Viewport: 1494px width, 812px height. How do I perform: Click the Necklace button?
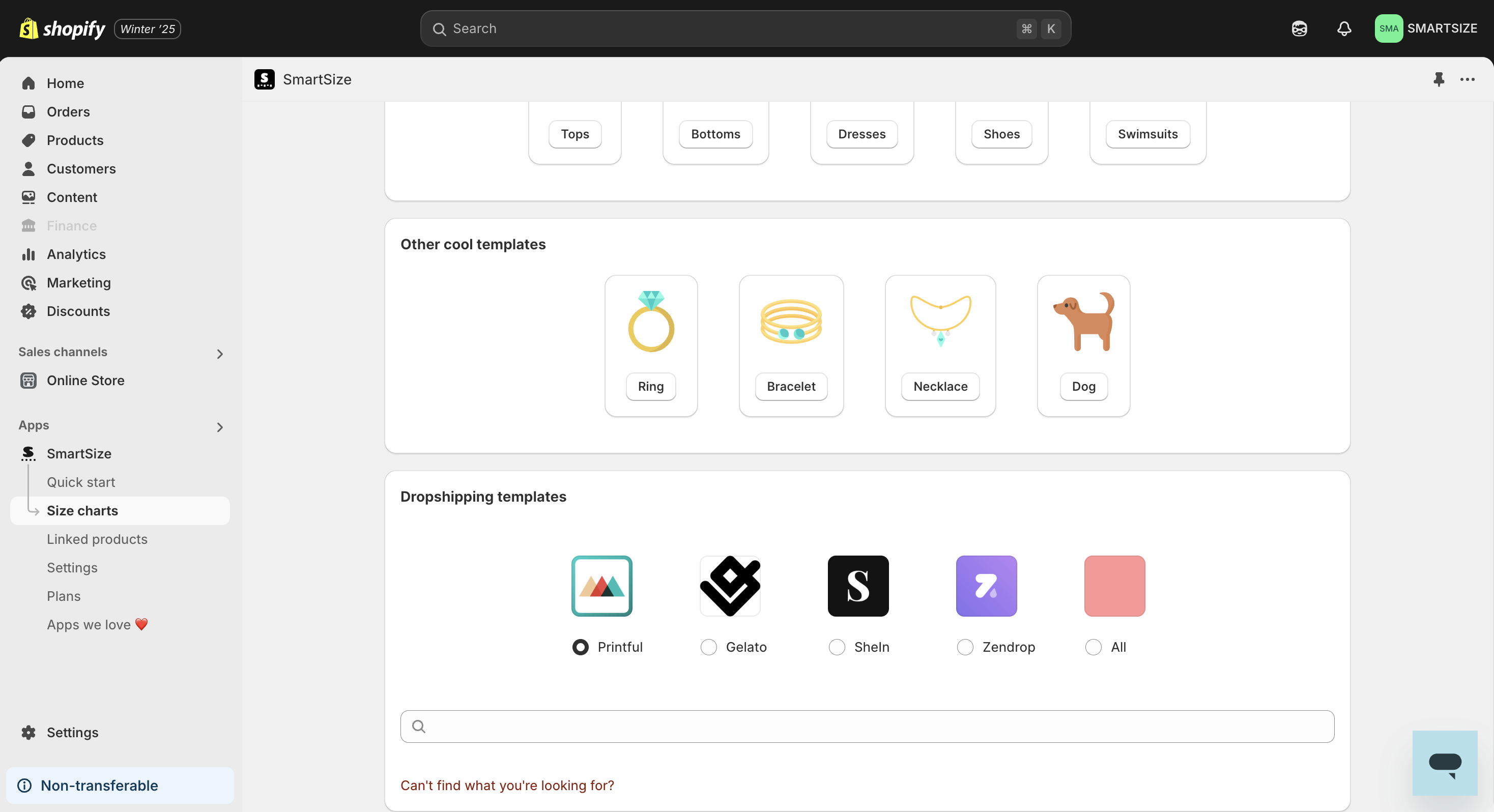(x=940, y=386)
